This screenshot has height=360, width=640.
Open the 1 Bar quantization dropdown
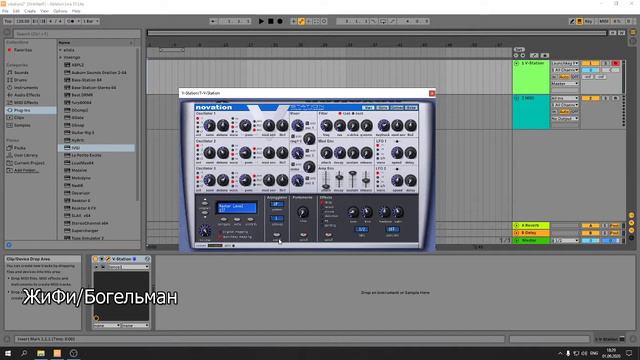[x=91, y=21]
